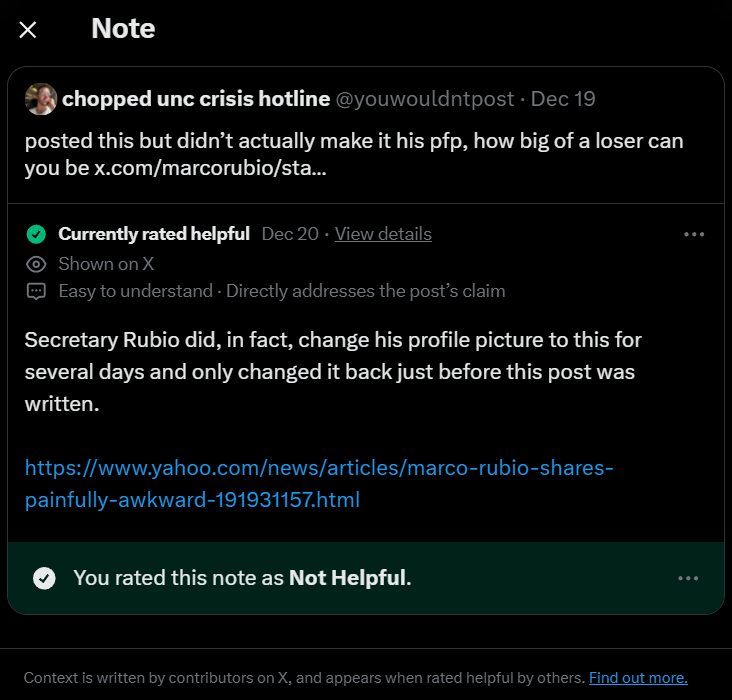Click the eye icon beside Shown on X
The width and height of the screenshot is (732, 700).
[36, 264]
